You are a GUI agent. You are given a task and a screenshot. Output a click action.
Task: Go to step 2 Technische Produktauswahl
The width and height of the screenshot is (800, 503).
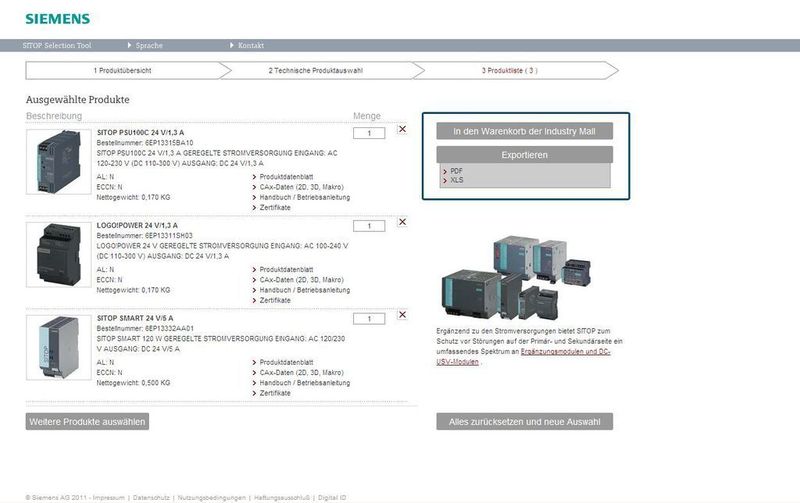[316, 70]
